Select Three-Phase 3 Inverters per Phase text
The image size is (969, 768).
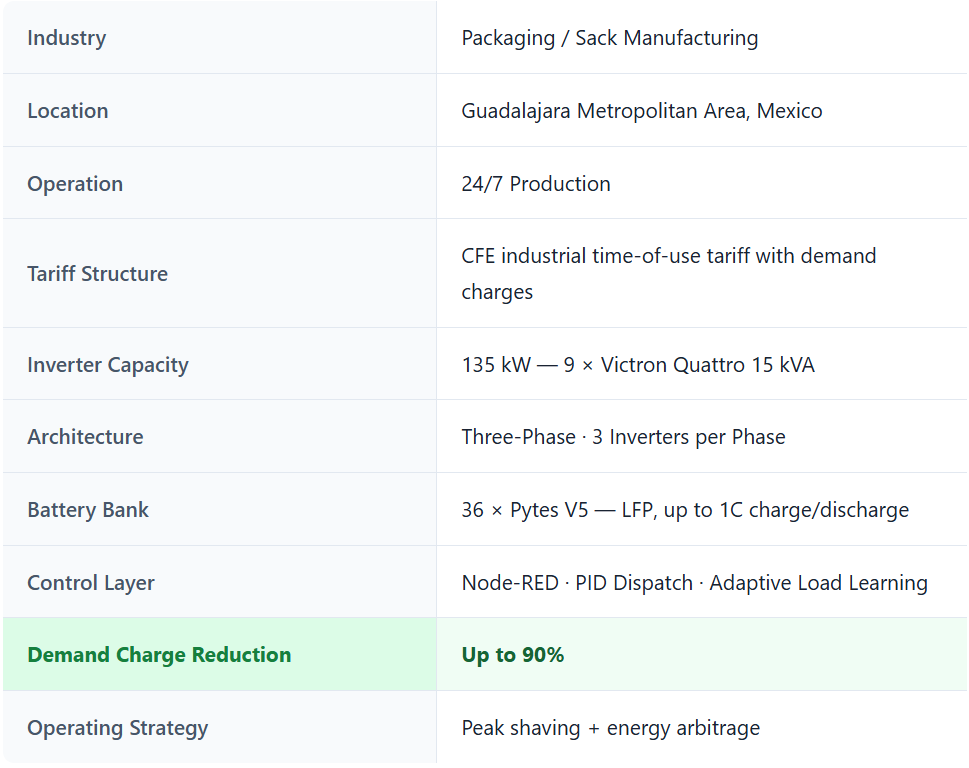click(x=623, y=437)
